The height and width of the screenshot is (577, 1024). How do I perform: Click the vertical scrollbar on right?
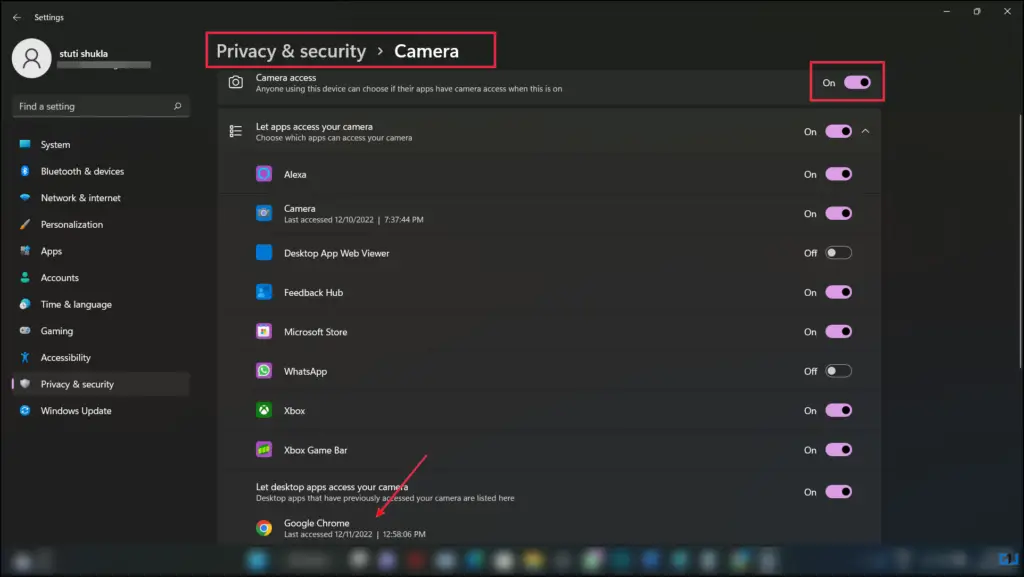tap(1020, 242)
